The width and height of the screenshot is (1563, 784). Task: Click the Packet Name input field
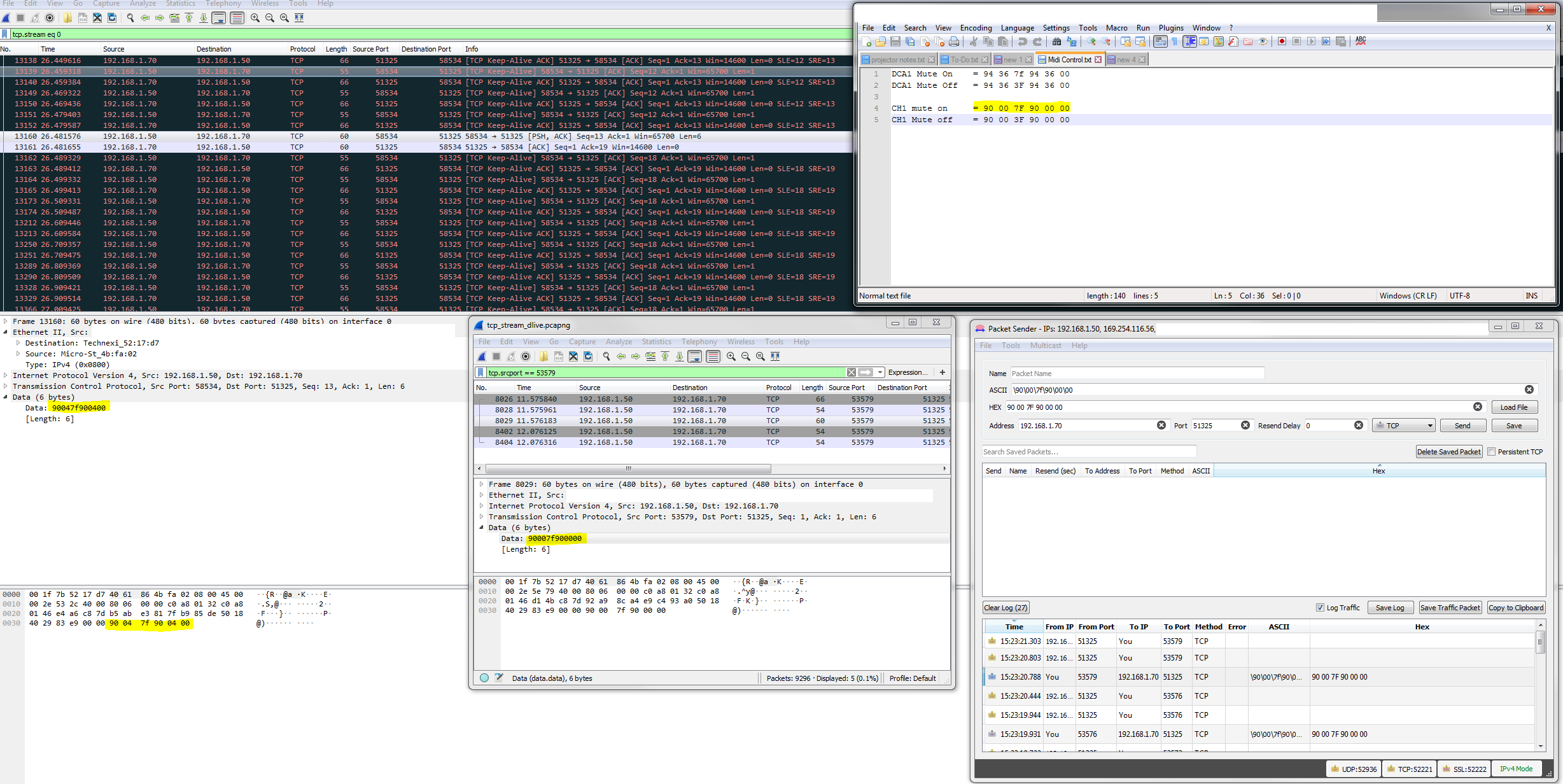[1136, 374]
